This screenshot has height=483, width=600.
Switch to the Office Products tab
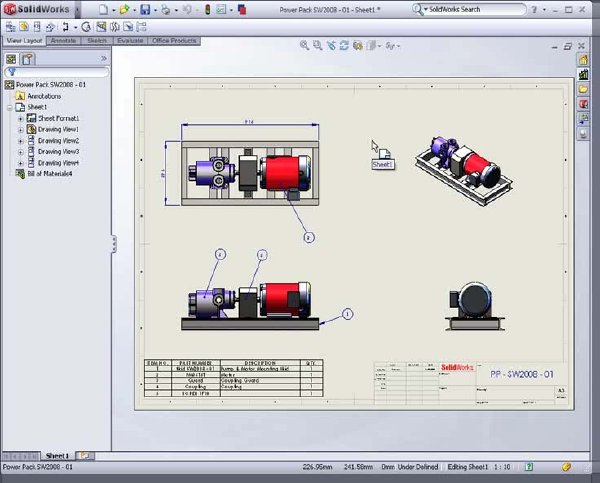(174, 41)
